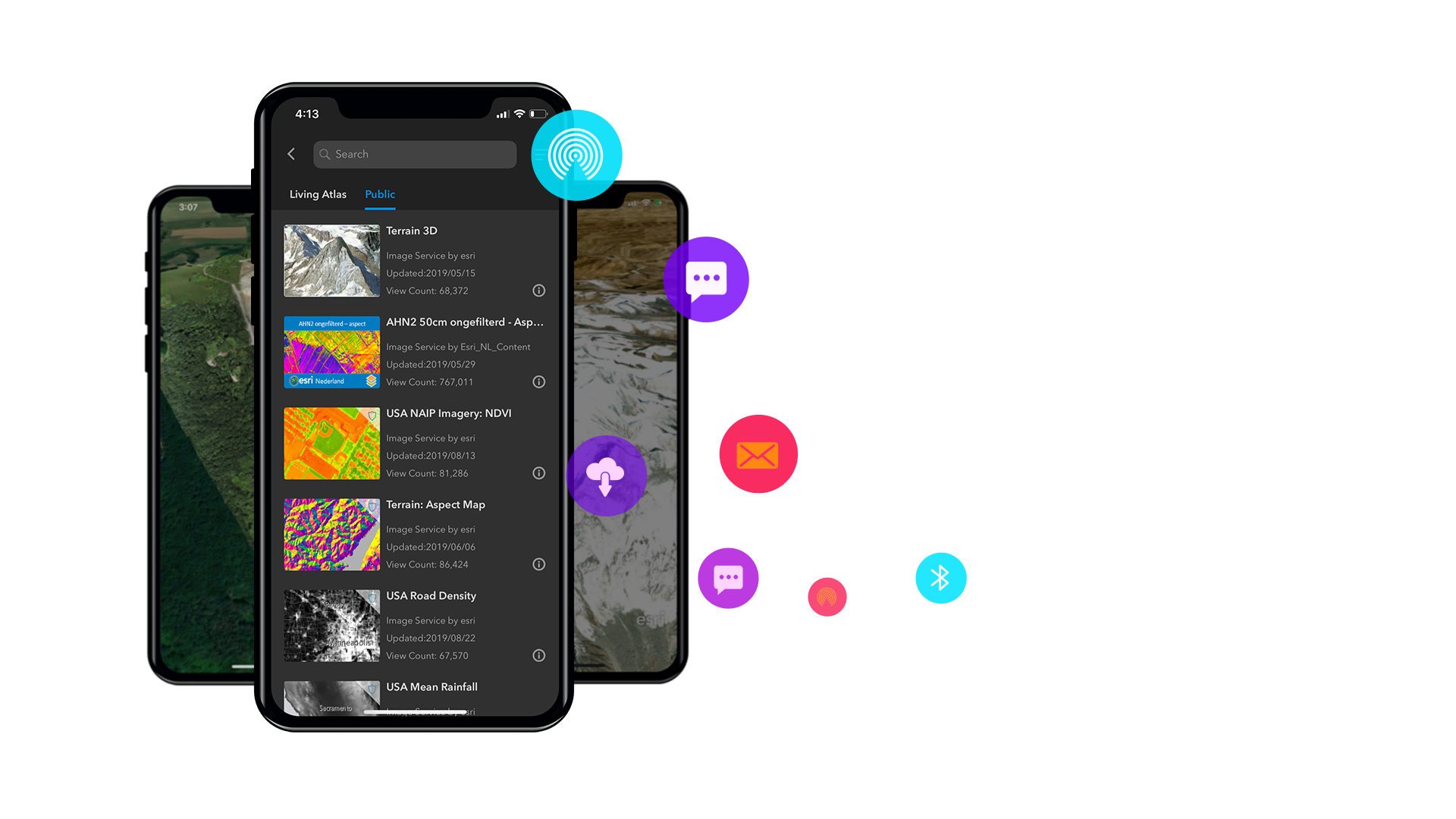Switch to the Public tab
Viewport: 1456px width, 819px height.
(380, 194)
